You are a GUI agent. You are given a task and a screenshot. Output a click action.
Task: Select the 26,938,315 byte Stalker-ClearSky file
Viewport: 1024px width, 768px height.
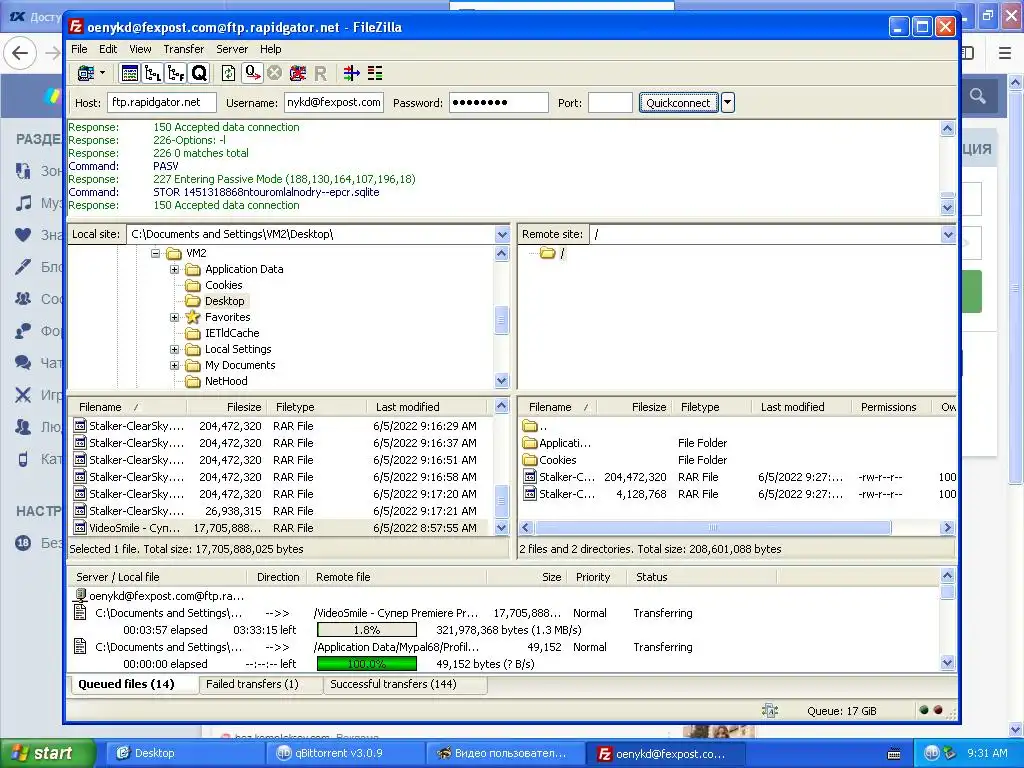pos(280,511)
